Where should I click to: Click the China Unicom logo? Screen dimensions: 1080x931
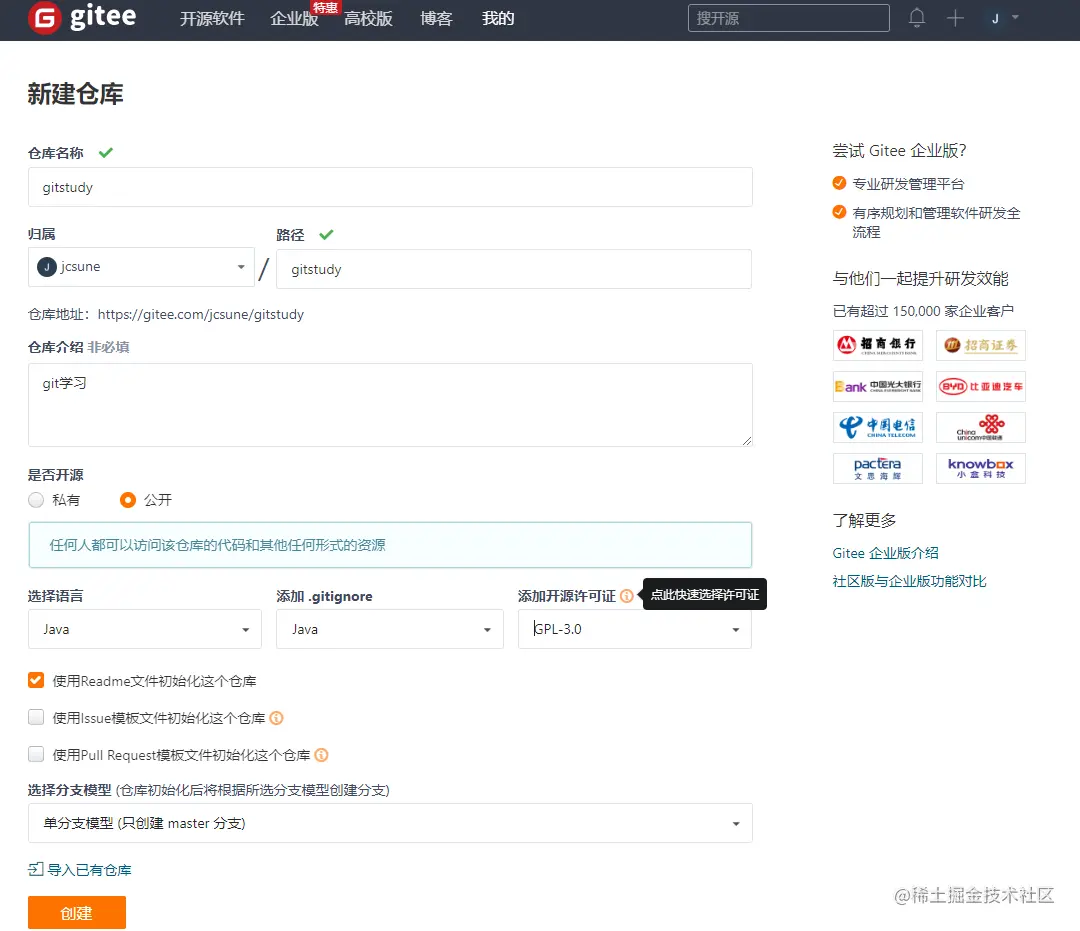980,428
